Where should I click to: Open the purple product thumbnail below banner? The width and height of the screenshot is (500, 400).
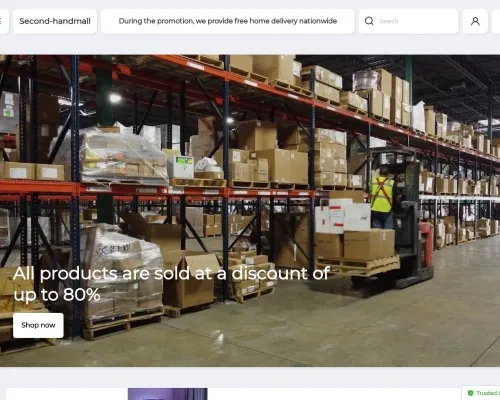pyautogui.click(x=168, y=394)
